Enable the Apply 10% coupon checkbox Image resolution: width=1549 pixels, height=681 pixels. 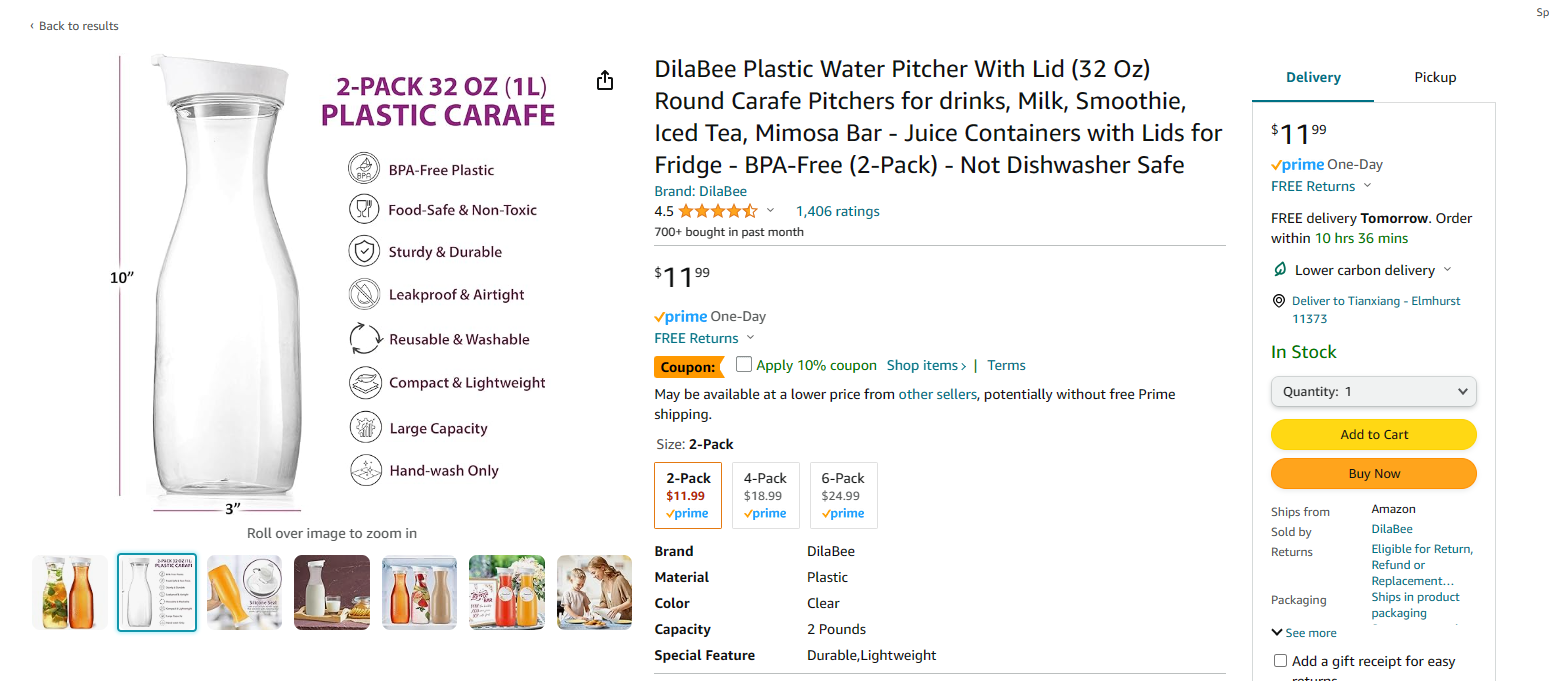click(744, 364)
